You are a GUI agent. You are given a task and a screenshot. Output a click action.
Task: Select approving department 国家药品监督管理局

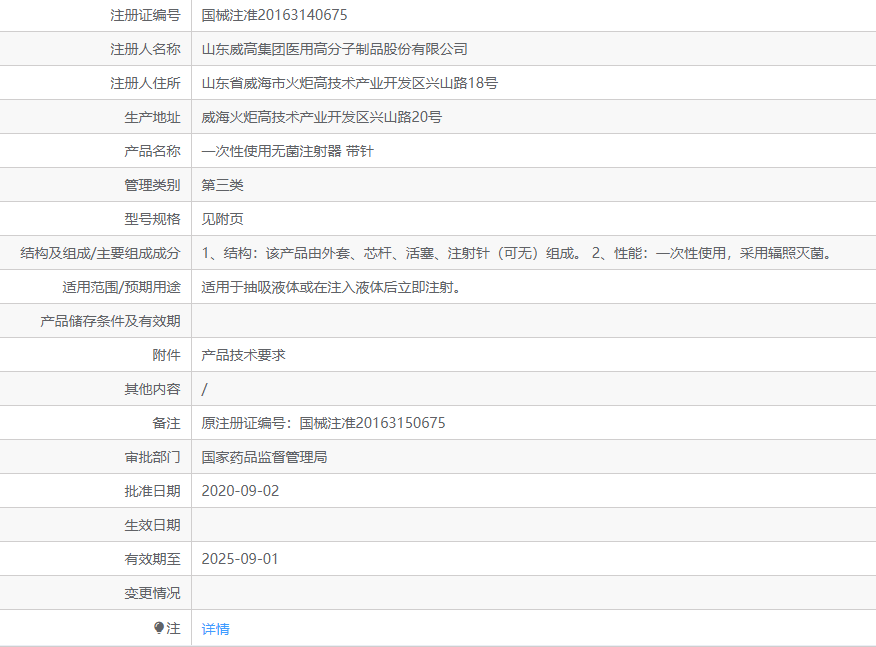click(x=264, y=457)
